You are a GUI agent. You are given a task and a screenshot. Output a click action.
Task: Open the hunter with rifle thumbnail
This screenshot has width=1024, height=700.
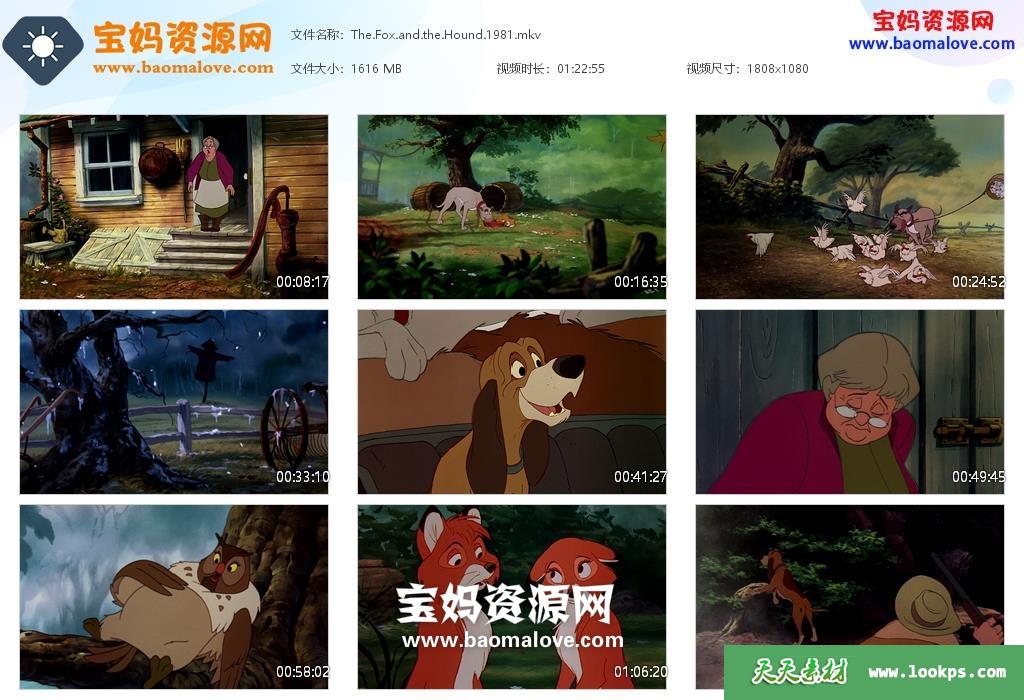tap(850, 575)
